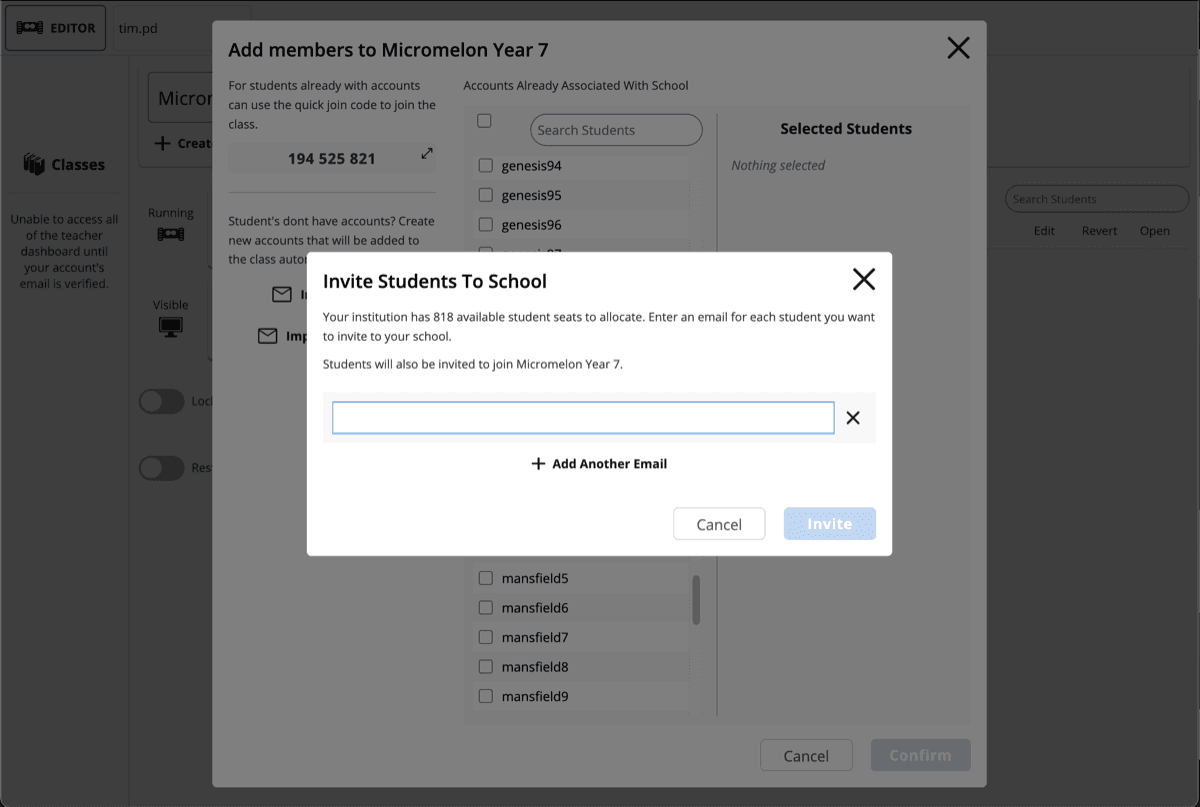Click the upper envelope Invite icon
1200x807 pixels.
click(283, 294)
